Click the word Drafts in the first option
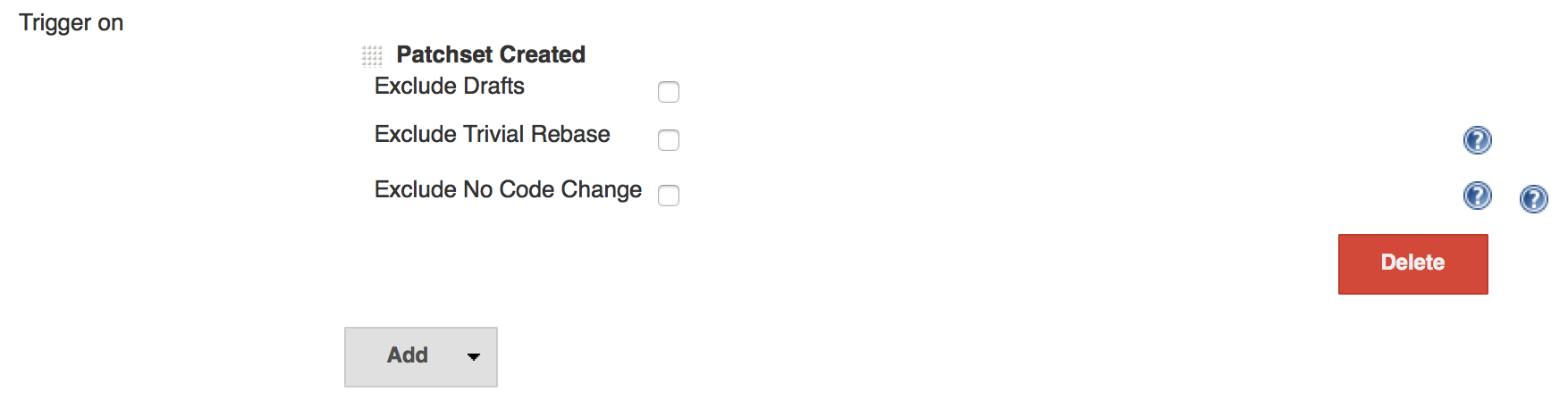The image size is (1568, 400). coord(494,86)
